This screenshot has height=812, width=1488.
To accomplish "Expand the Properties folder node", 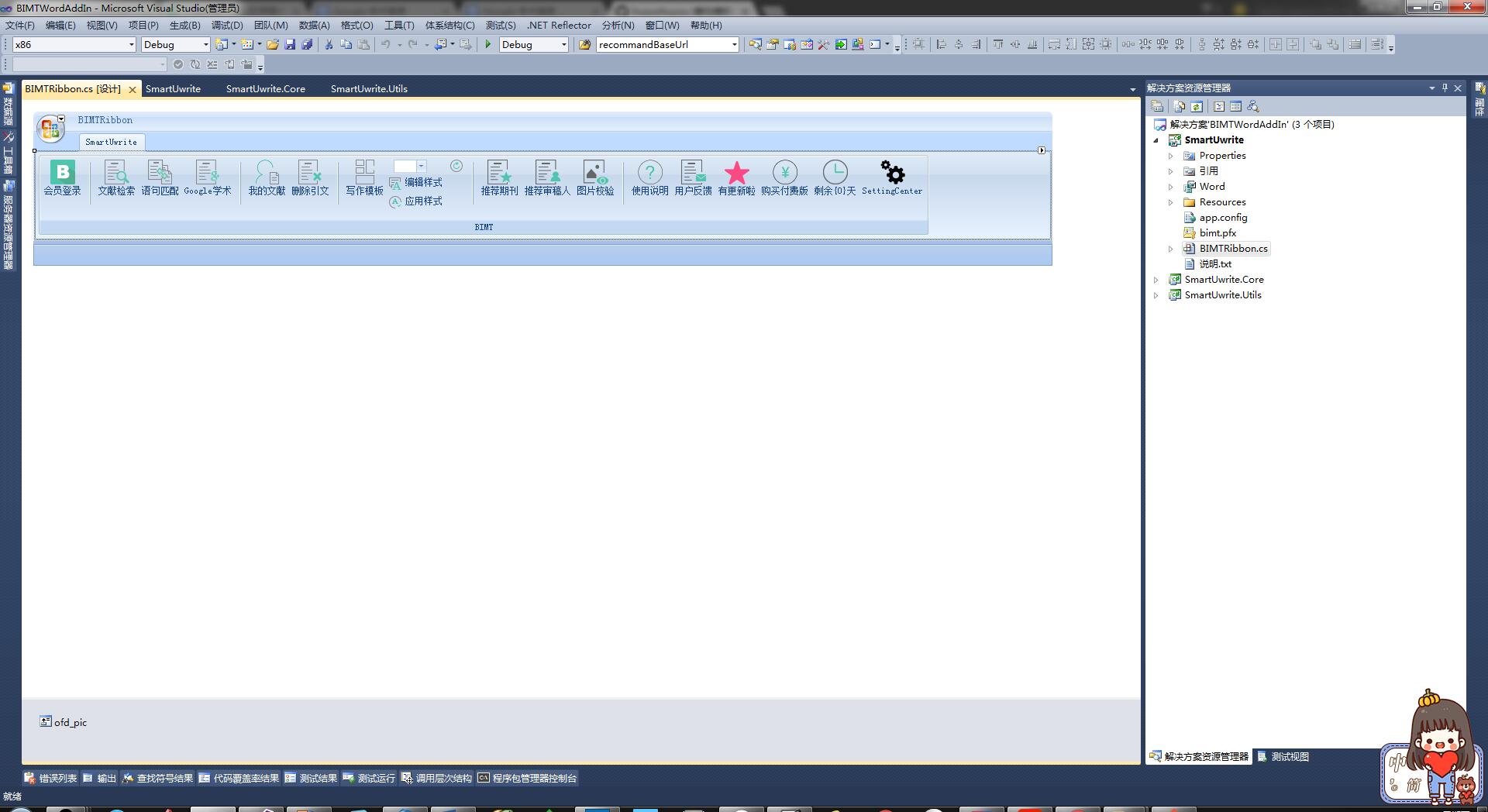I will pos(1171,156).
